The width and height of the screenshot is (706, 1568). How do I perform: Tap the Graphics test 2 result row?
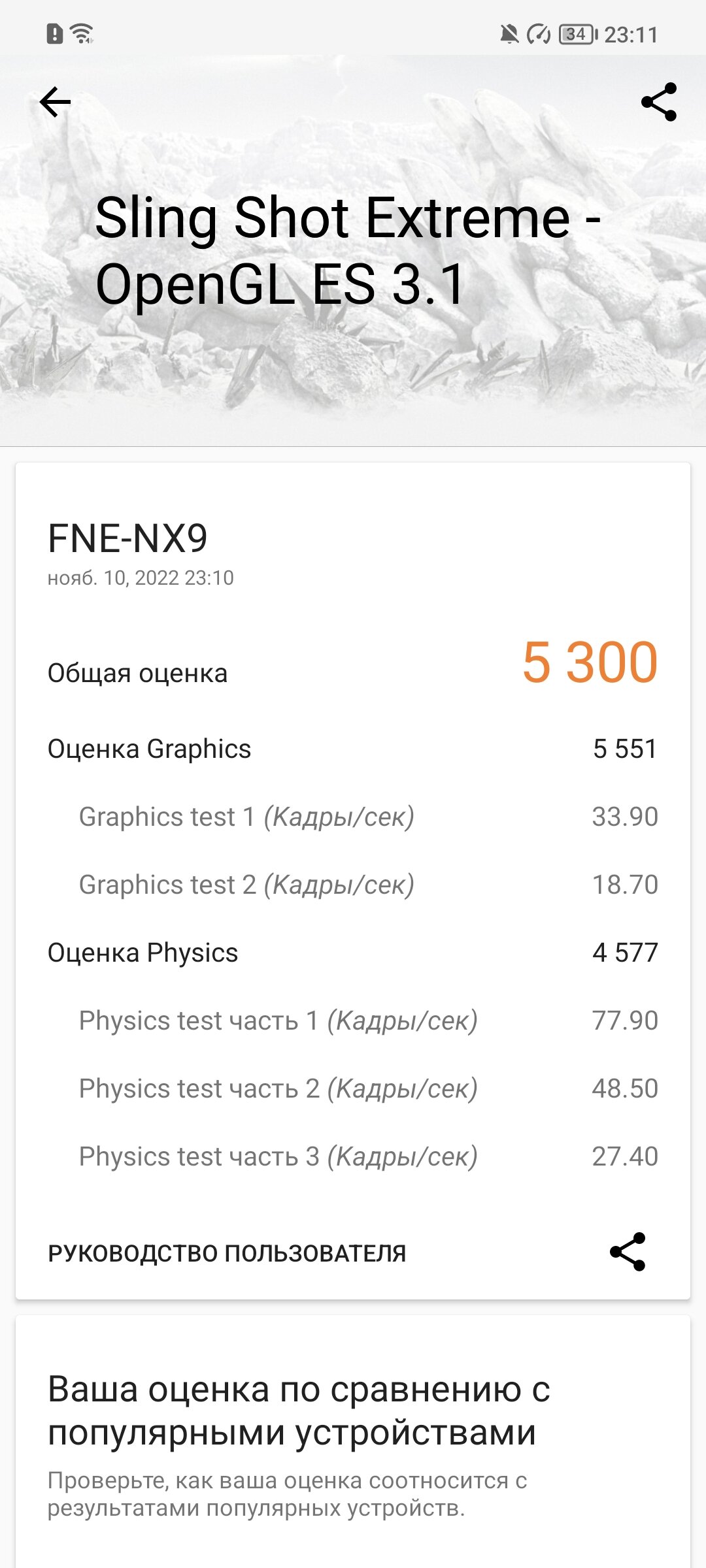coord(353,885)
